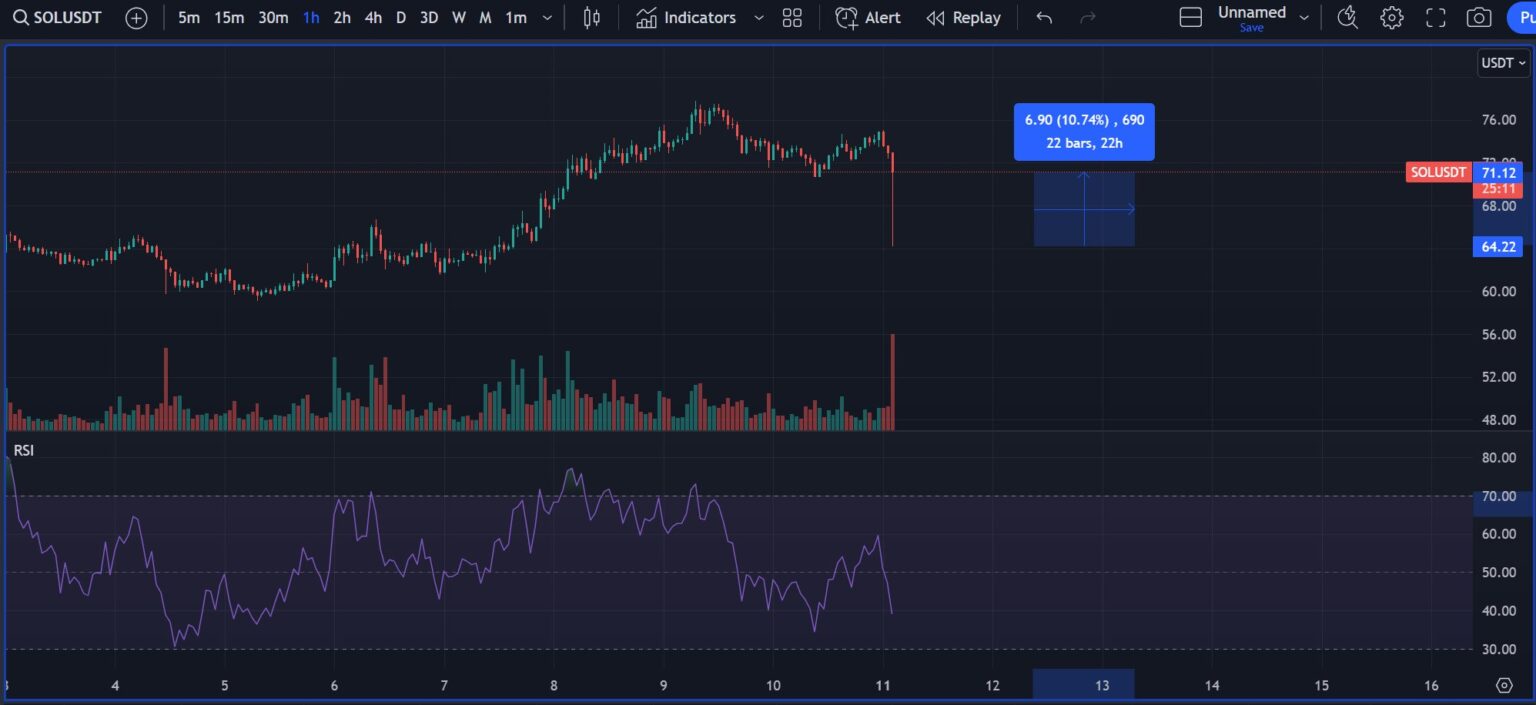Open the USDT currency selector

[x=1502, y=63]
